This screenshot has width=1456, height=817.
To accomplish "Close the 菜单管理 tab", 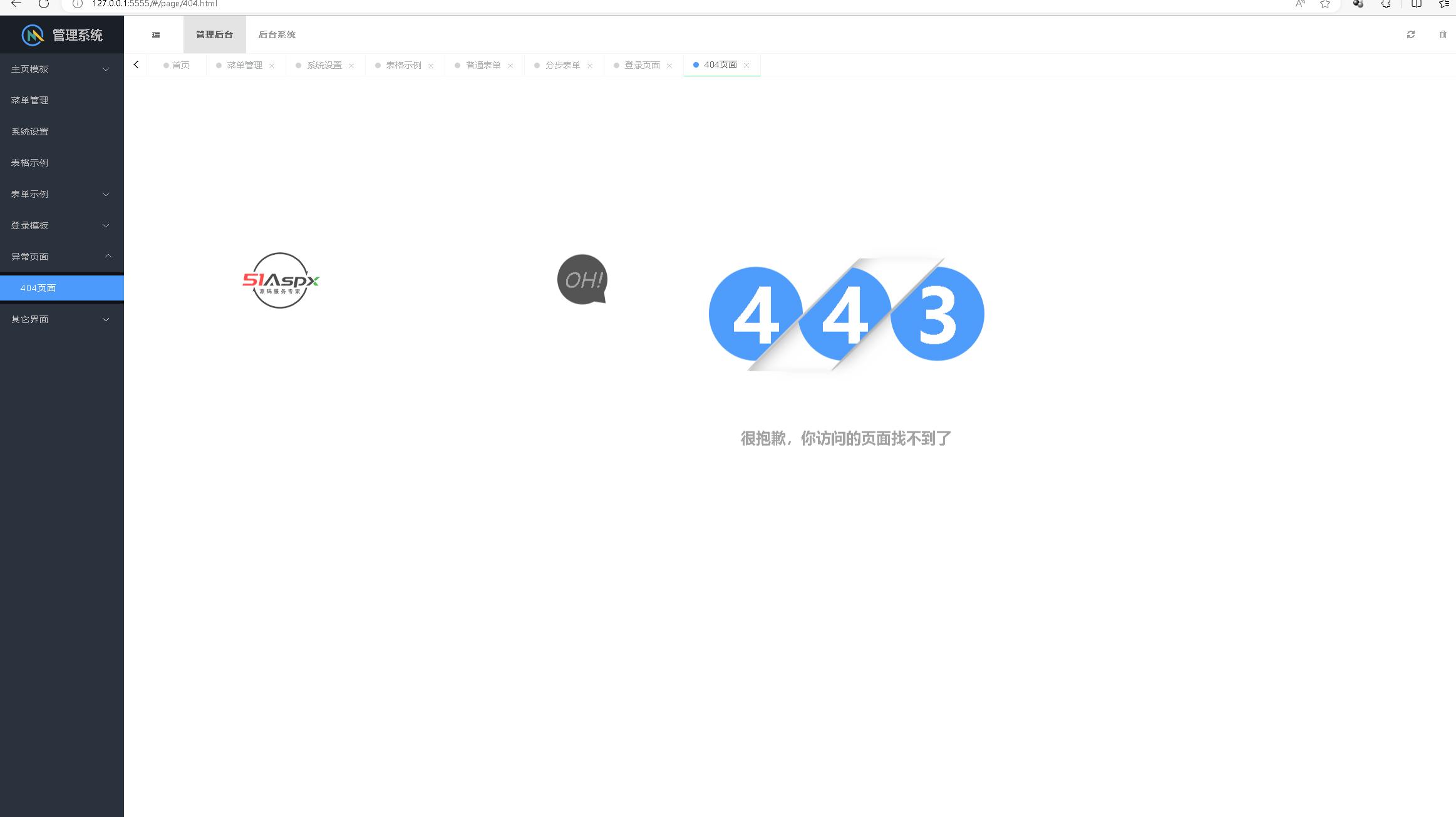I will tap(272, 66).
